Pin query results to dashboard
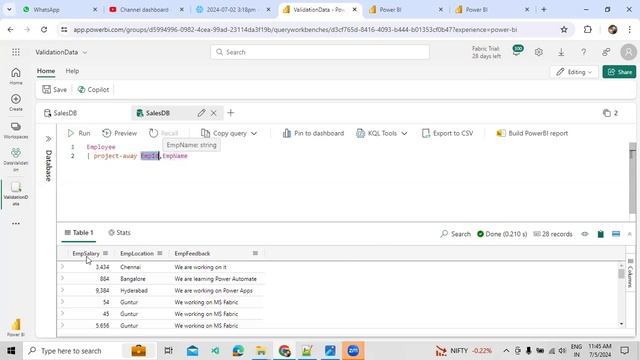The image size is (640, 360). [313, 133]
